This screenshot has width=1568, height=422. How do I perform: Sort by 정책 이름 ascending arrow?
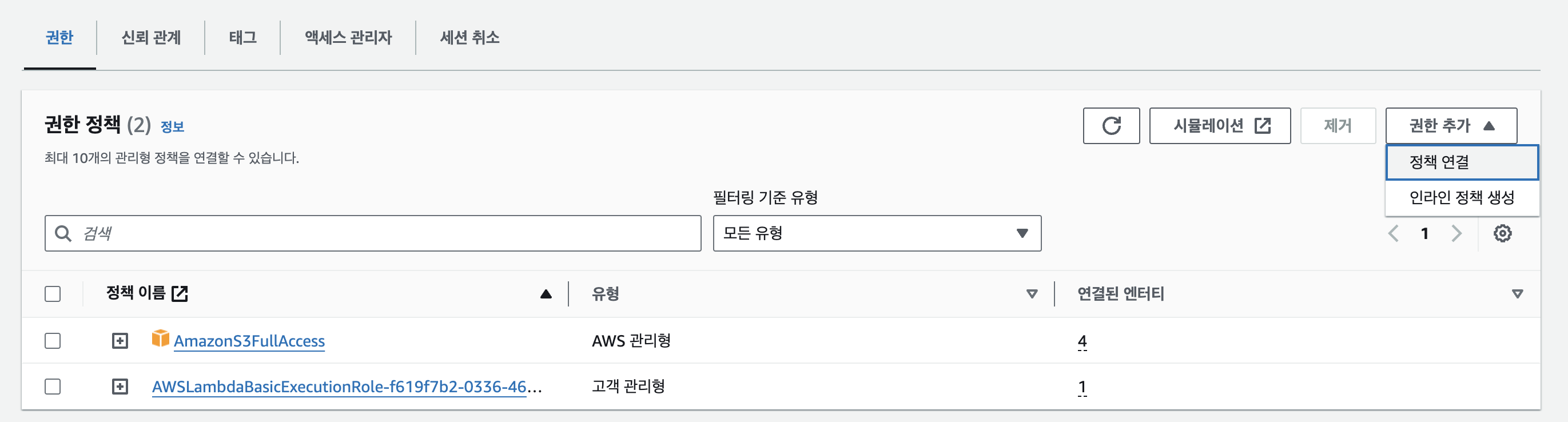[x=546, y=294]
